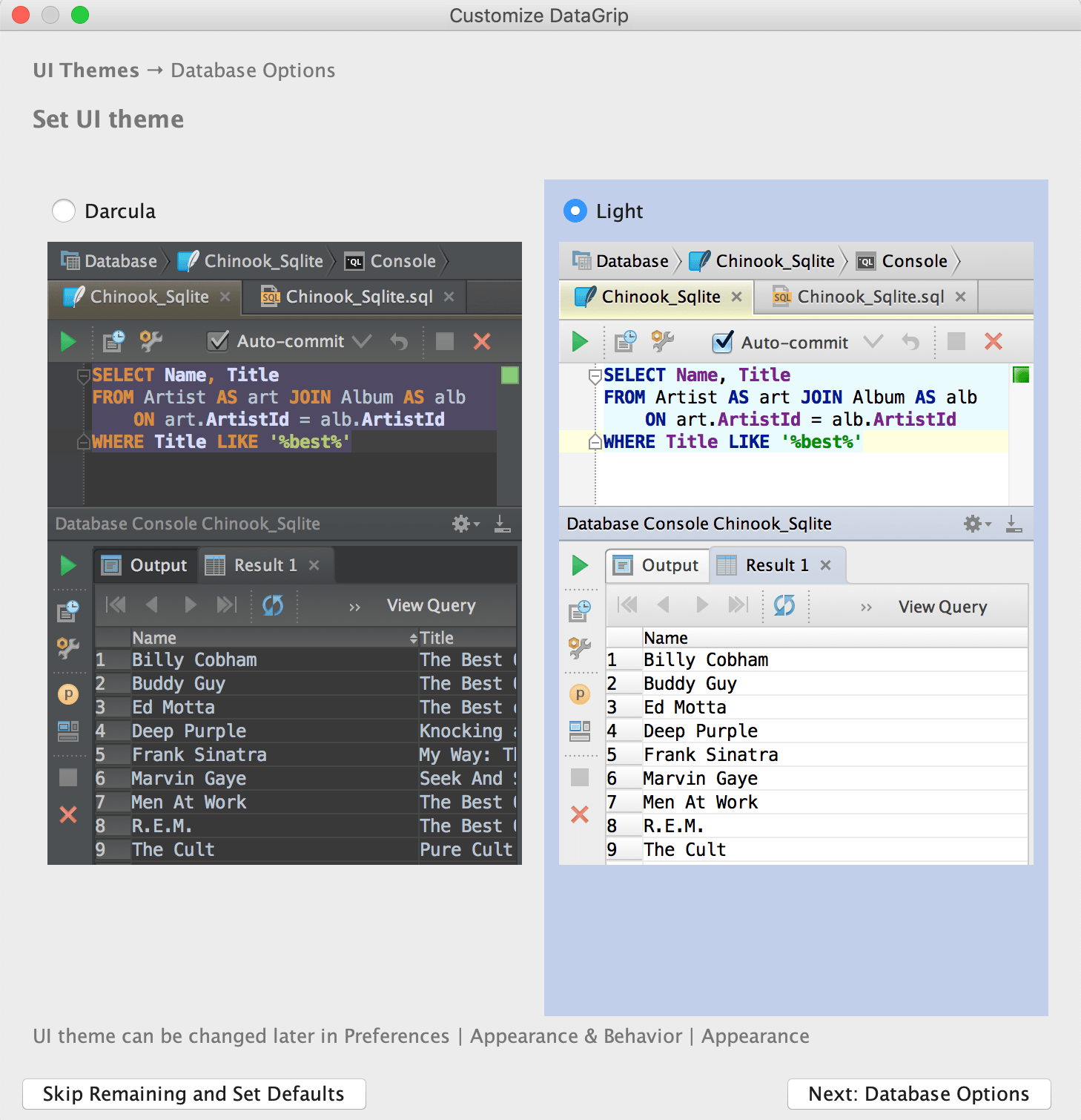Click previous page arrow in Light results

click(x=664, y=605)
